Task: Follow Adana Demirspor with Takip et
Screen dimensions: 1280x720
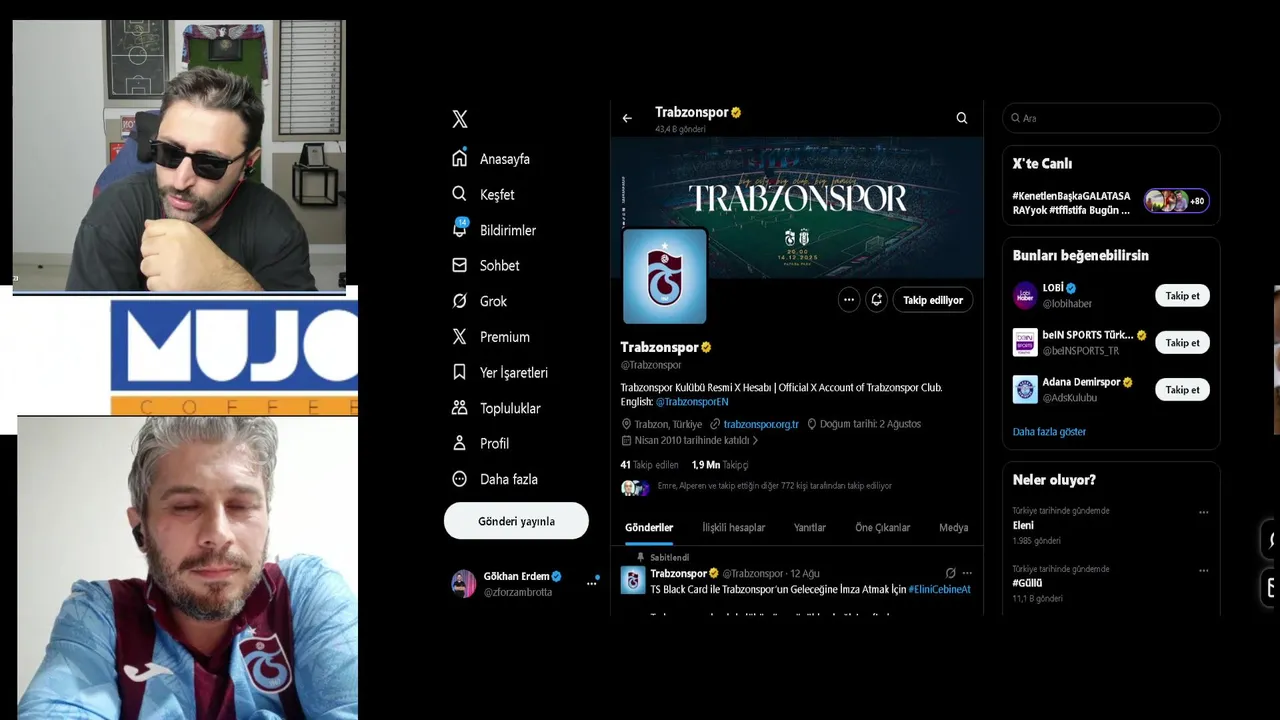Action: 1182,389
